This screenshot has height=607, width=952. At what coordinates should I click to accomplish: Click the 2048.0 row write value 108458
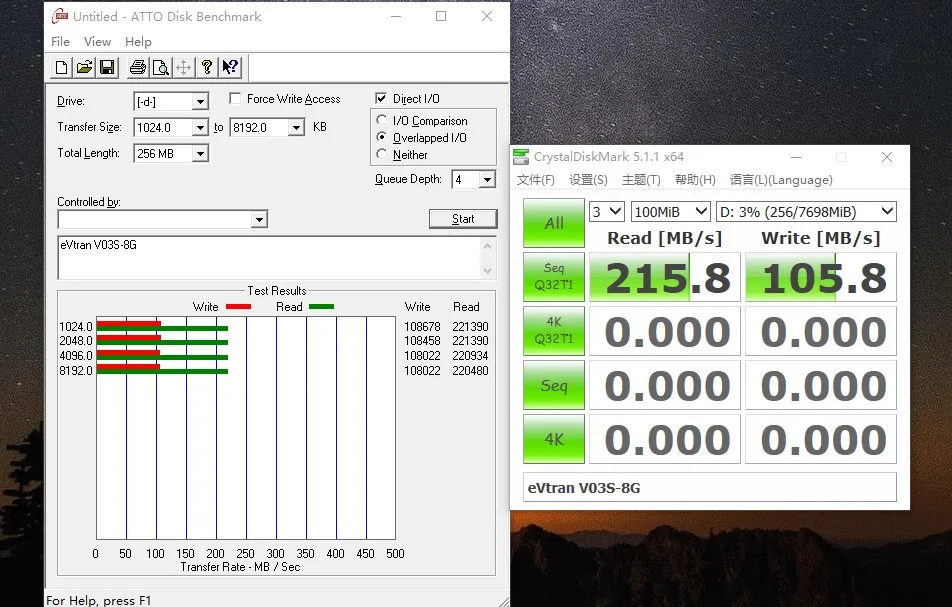tap(422, 341)
